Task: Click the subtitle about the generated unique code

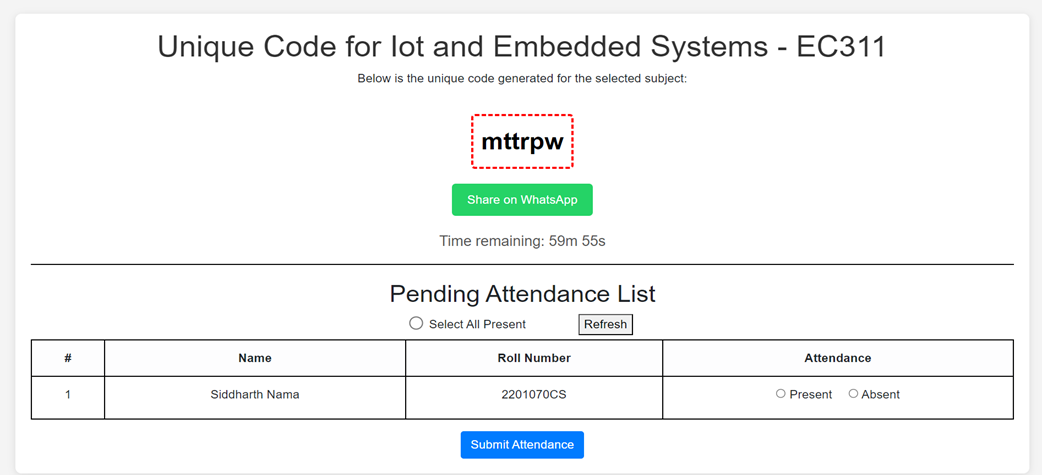Action: coord(522,78)
